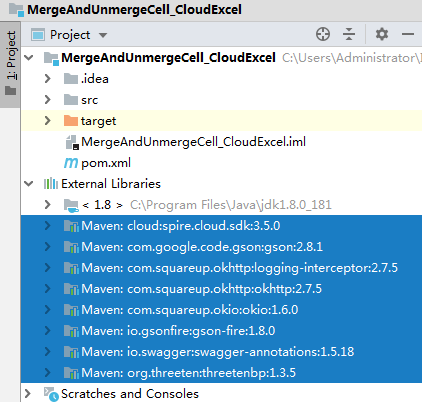422x402 pixels.
Task: Expand the threetenbp:1.3.5 library
Action: pos(48,373)
